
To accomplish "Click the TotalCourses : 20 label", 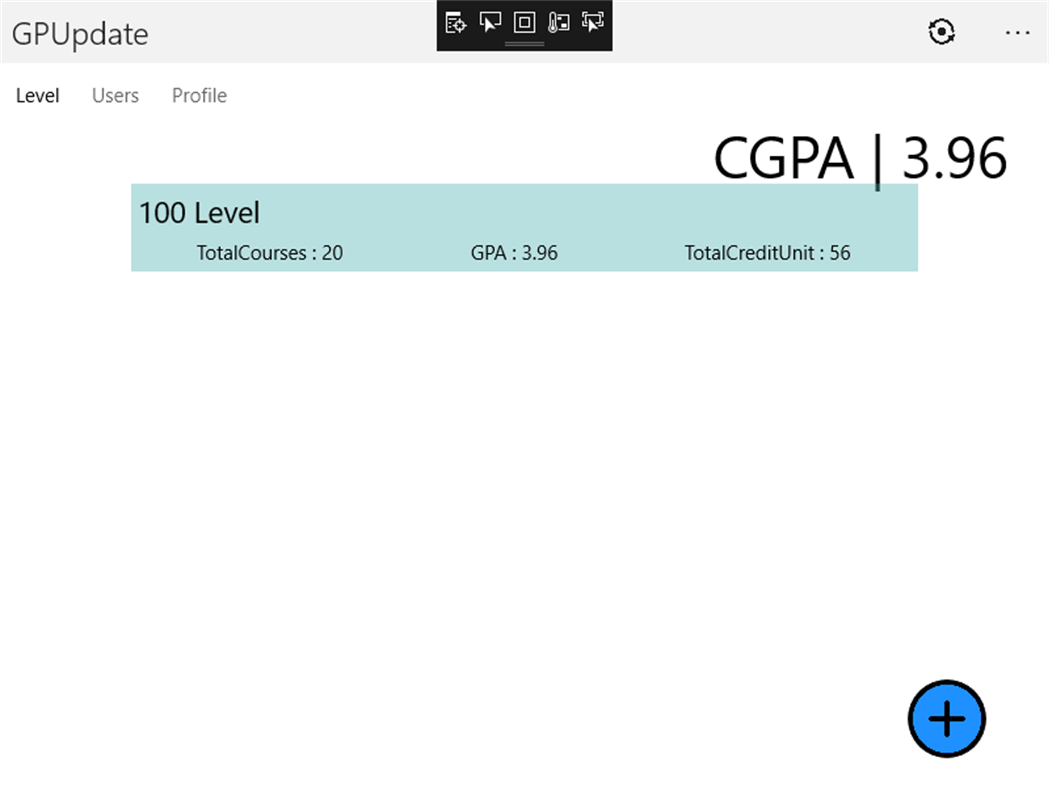I will [x=268, y=253].
